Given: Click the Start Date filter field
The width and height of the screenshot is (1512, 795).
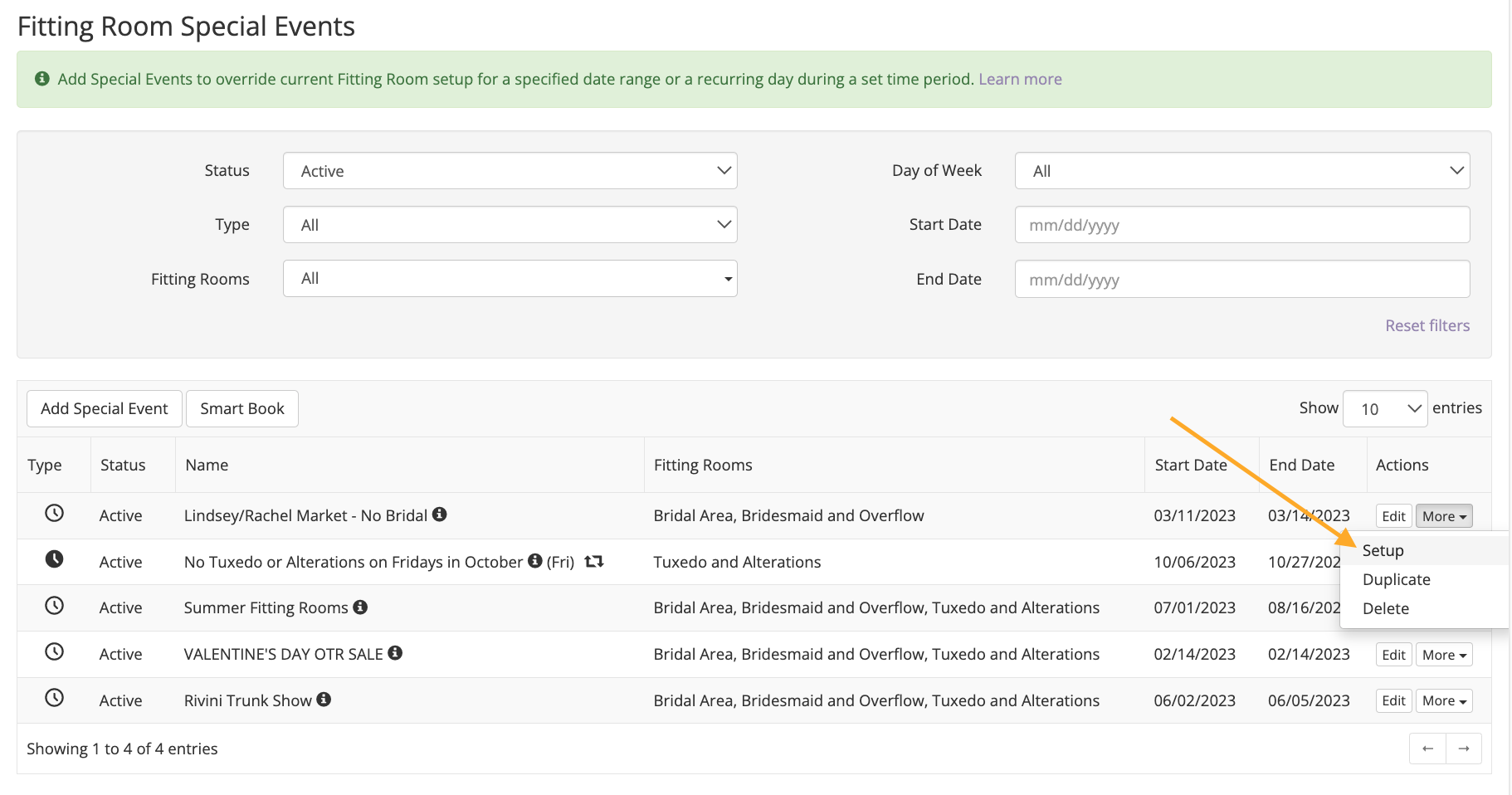Looking at the screenshot, I should click(1242, 225).
